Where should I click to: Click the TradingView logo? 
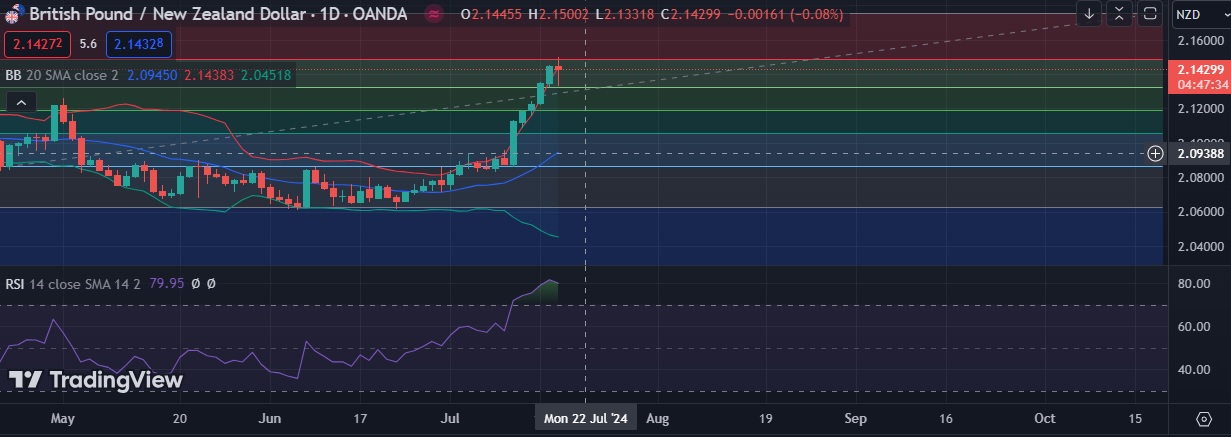(x=96, y=380)
